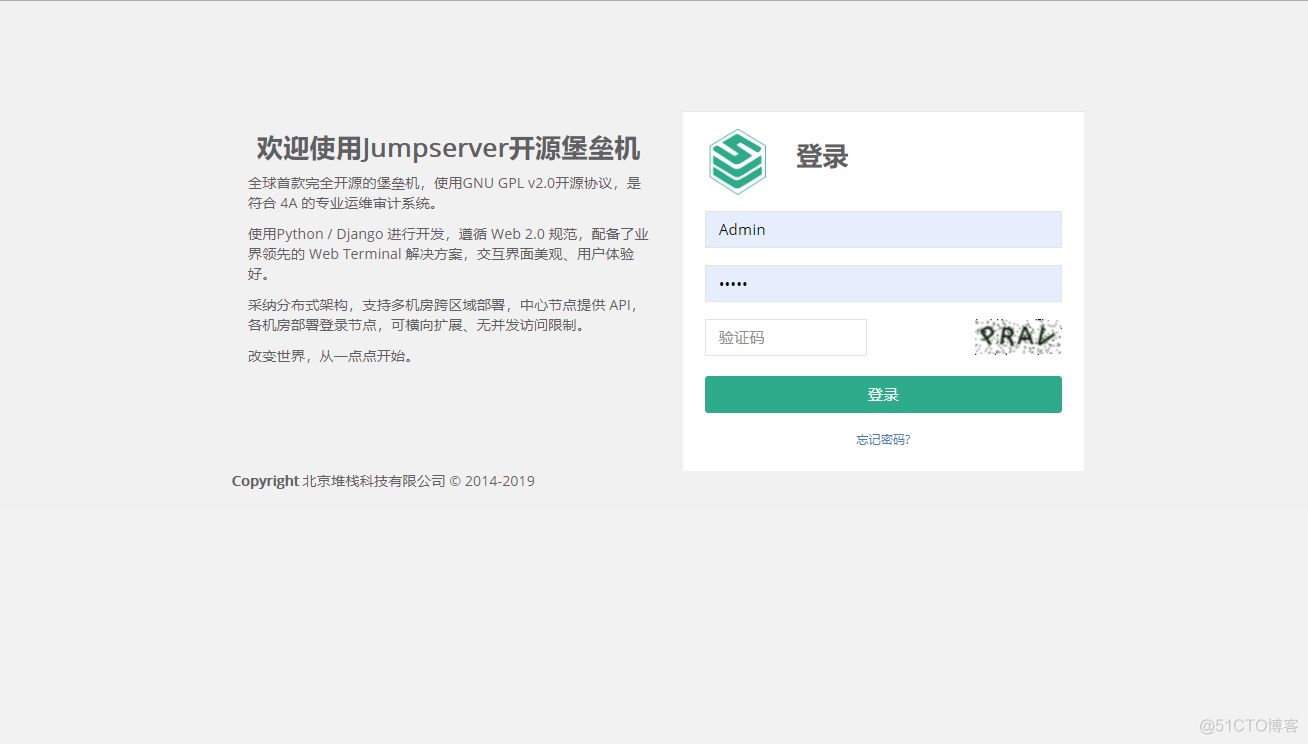Click the line 改变世界，从一点点开始。

(x=332, y=355)
